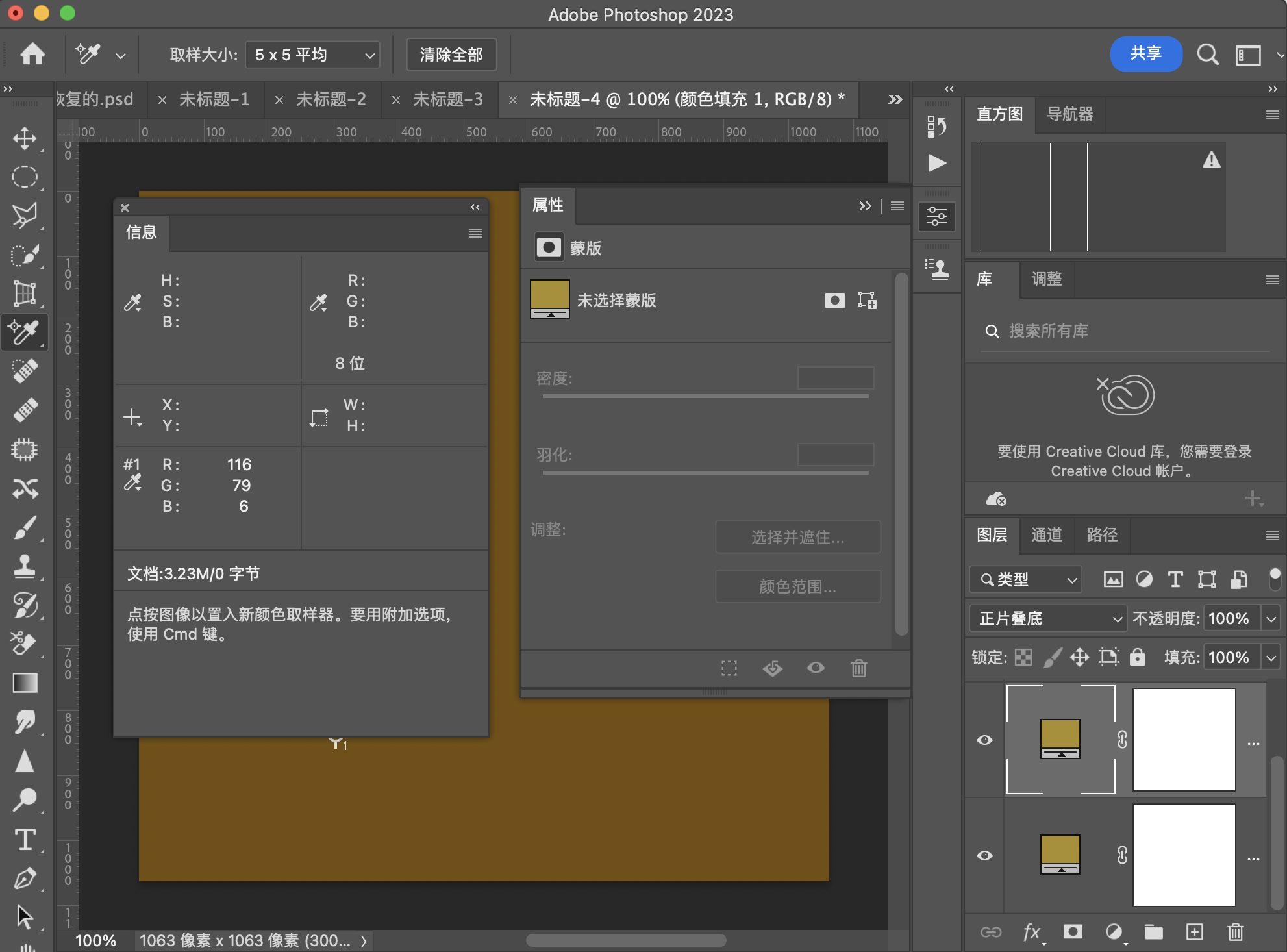Click the 搜索所有库 search field
Screen dimensions: 1287x952
tap(1125, 331)
